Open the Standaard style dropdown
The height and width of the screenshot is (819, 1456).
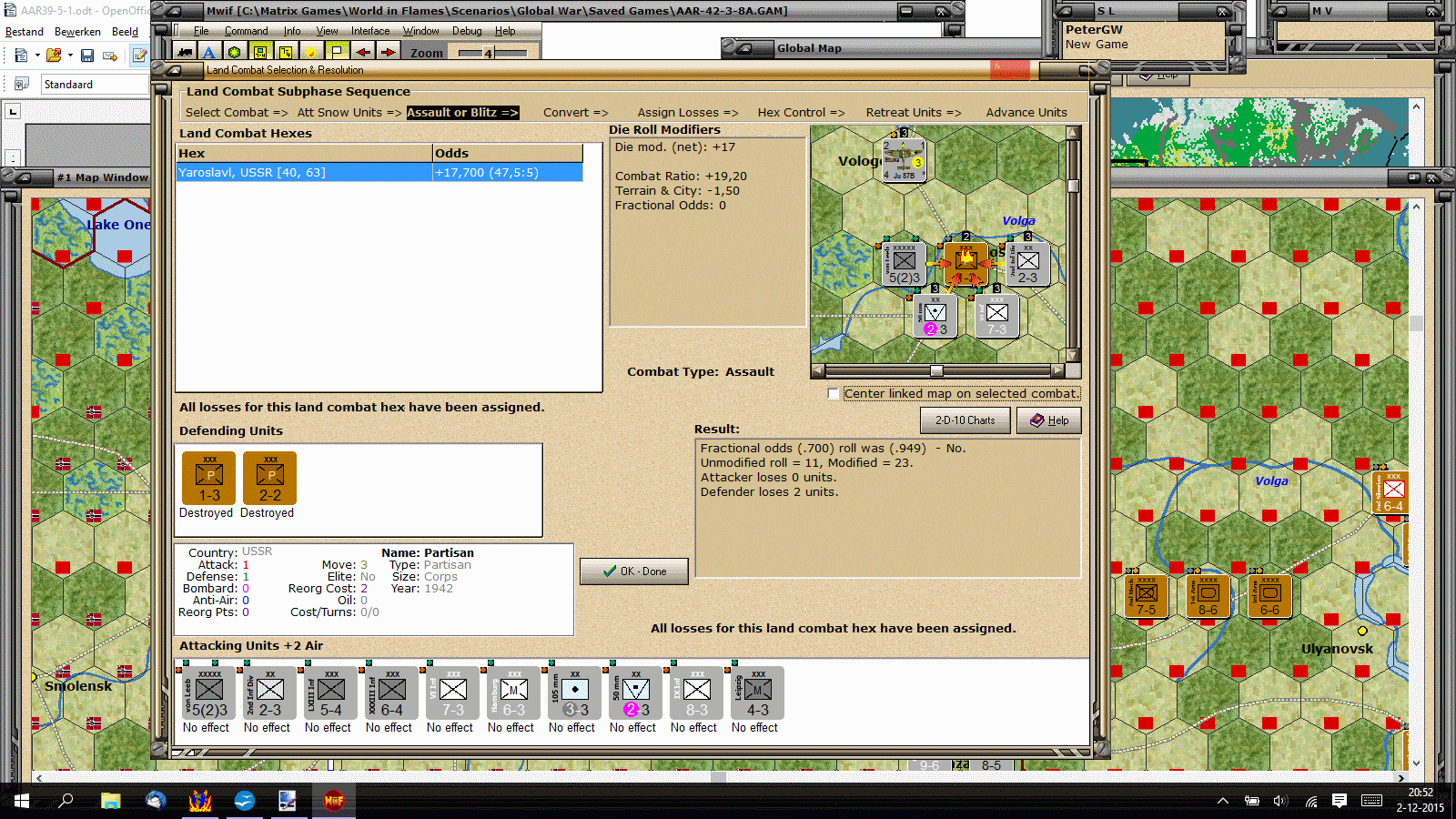(x=95, y=85)
